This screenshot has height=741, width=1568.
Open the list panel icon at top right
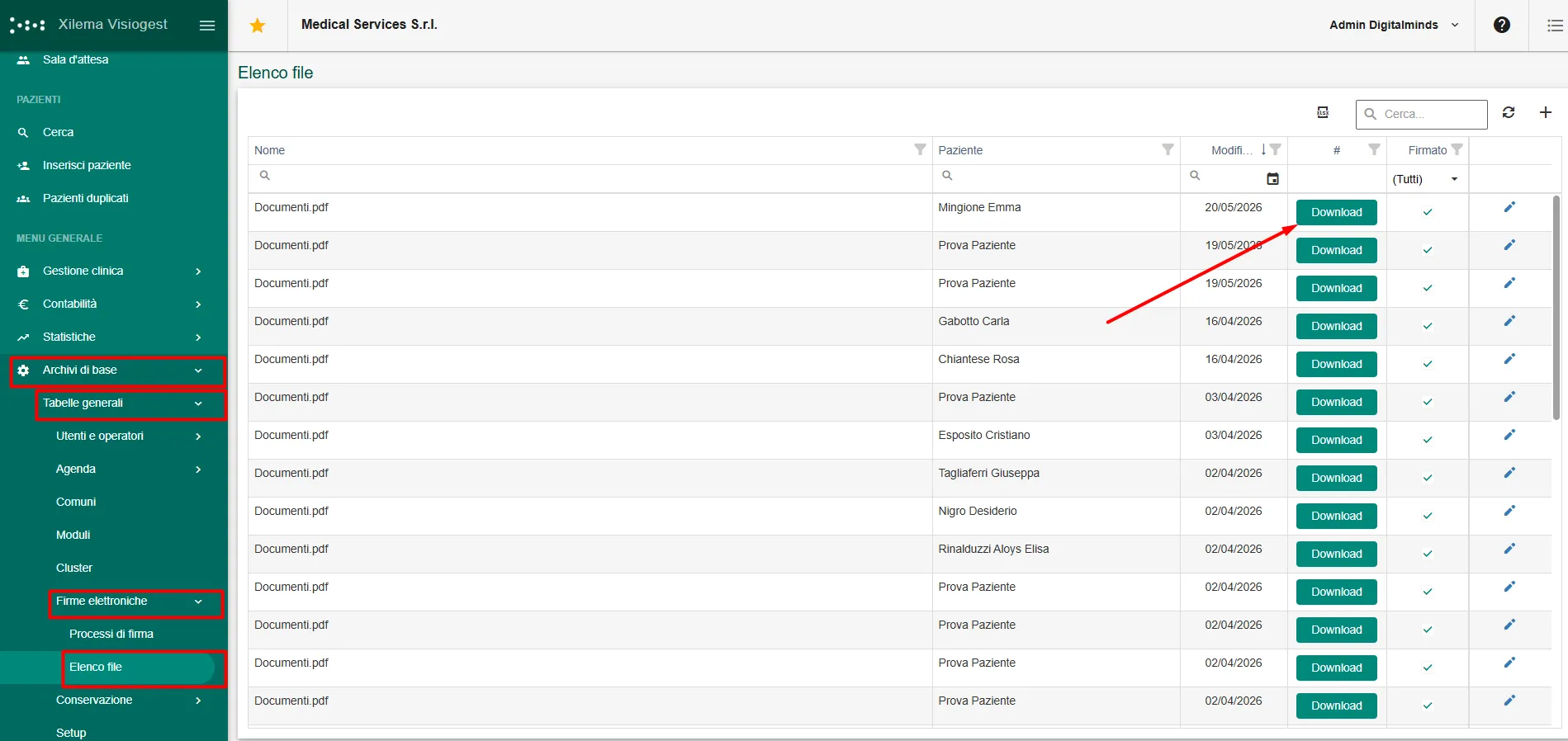[x=1555, y=26]
